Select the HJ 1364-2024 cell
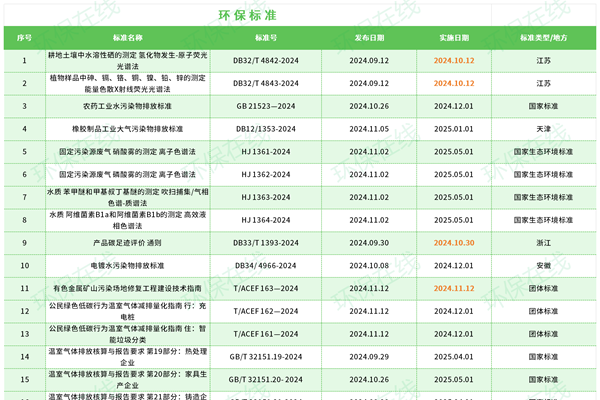The height and width of the screenshot is (400, 600). click(264, 219)
